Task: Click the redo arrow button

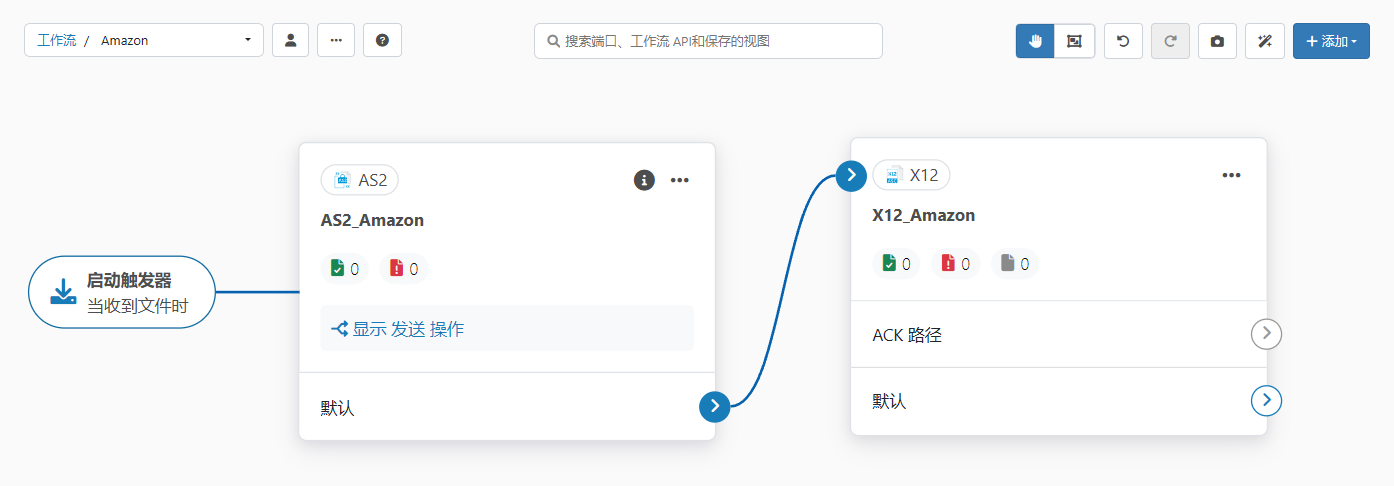Action: (1170, 41)
